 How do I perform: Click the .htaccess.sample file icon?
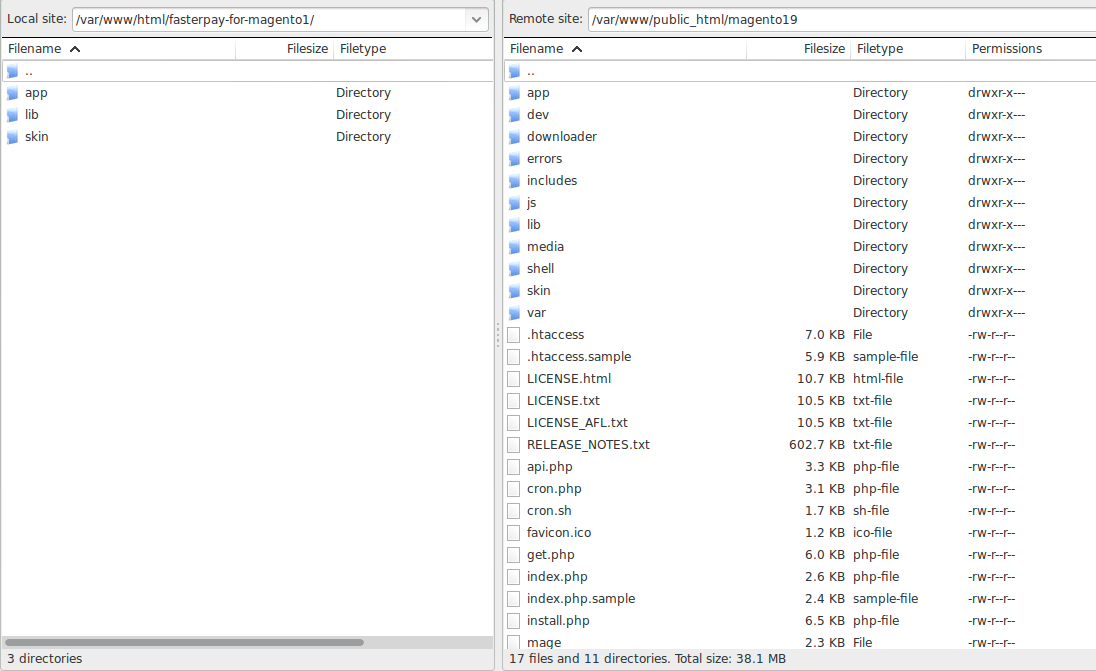(x=514, y=357)
